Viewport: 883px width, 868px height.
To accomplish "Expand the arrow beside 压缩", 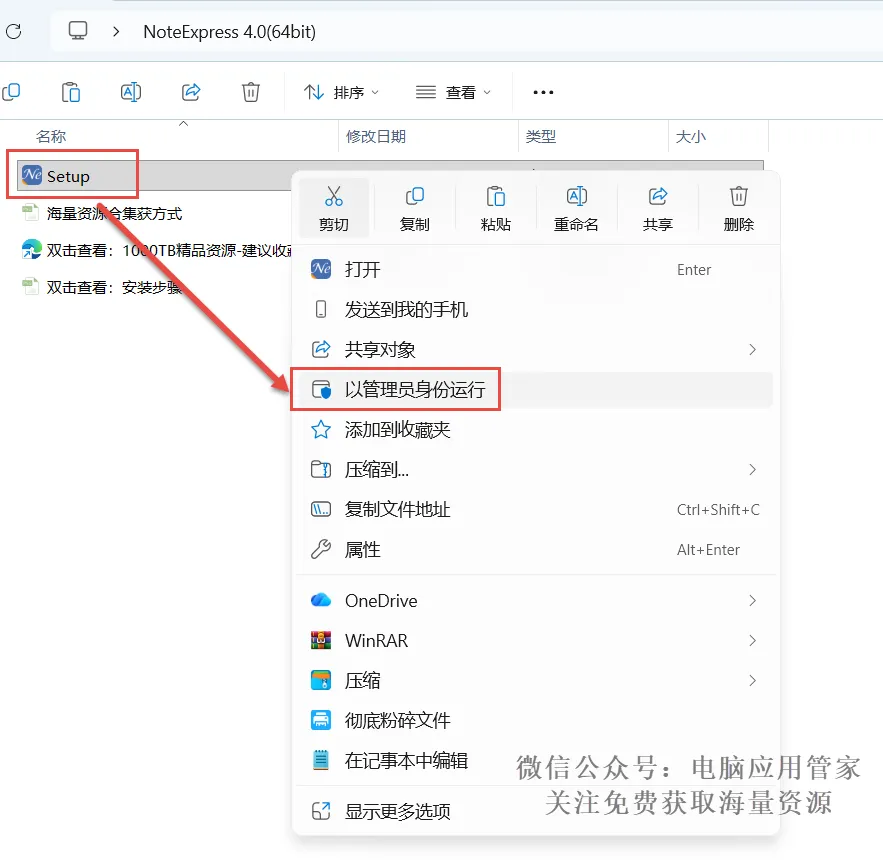I will point(752,680).
